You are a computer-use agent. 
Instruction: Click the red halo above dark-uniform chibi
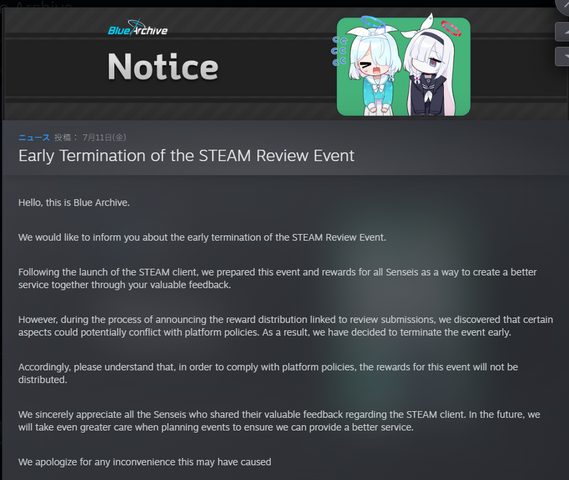451,28
